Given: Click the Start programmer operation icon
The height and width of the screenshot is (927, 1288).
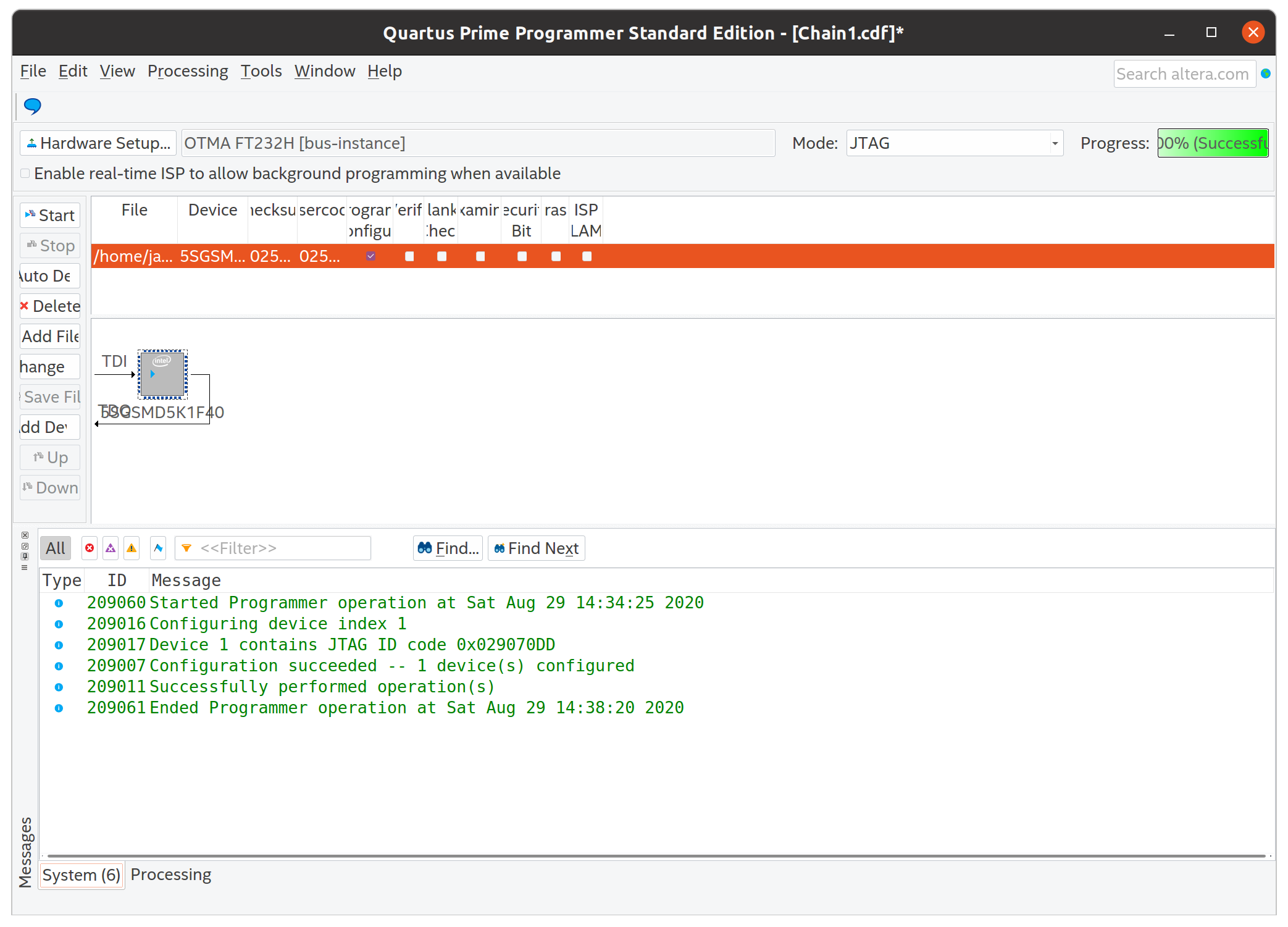Looking at the screenshot, I should [50, 214].
